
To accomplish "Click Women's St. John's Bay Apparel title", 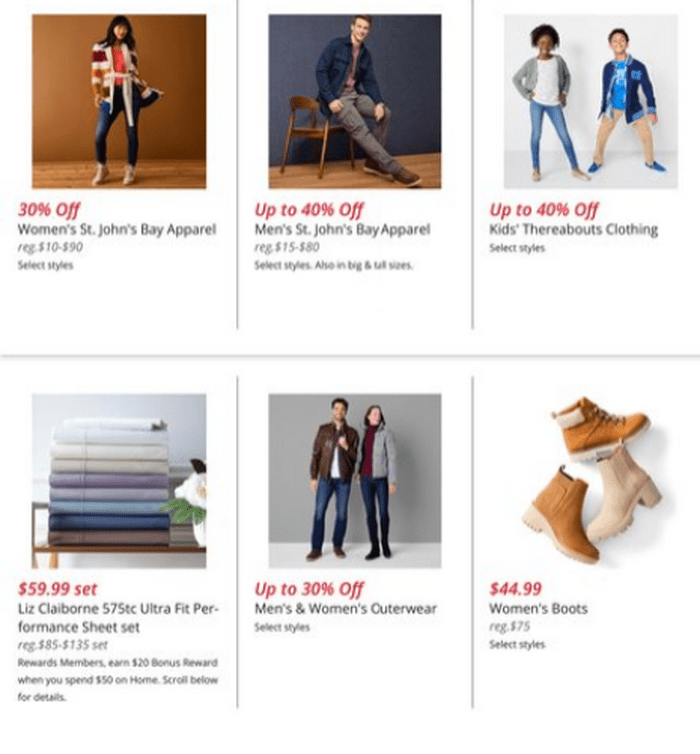I will (117, 229).
